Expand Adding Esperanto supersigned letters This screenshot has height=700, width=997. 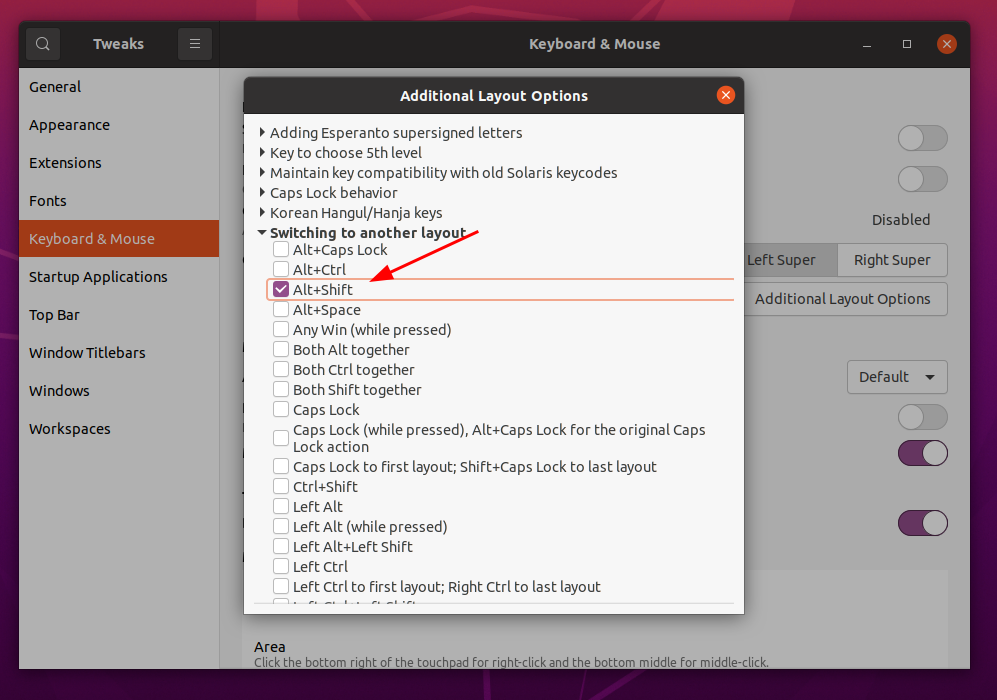pos(263,133)
